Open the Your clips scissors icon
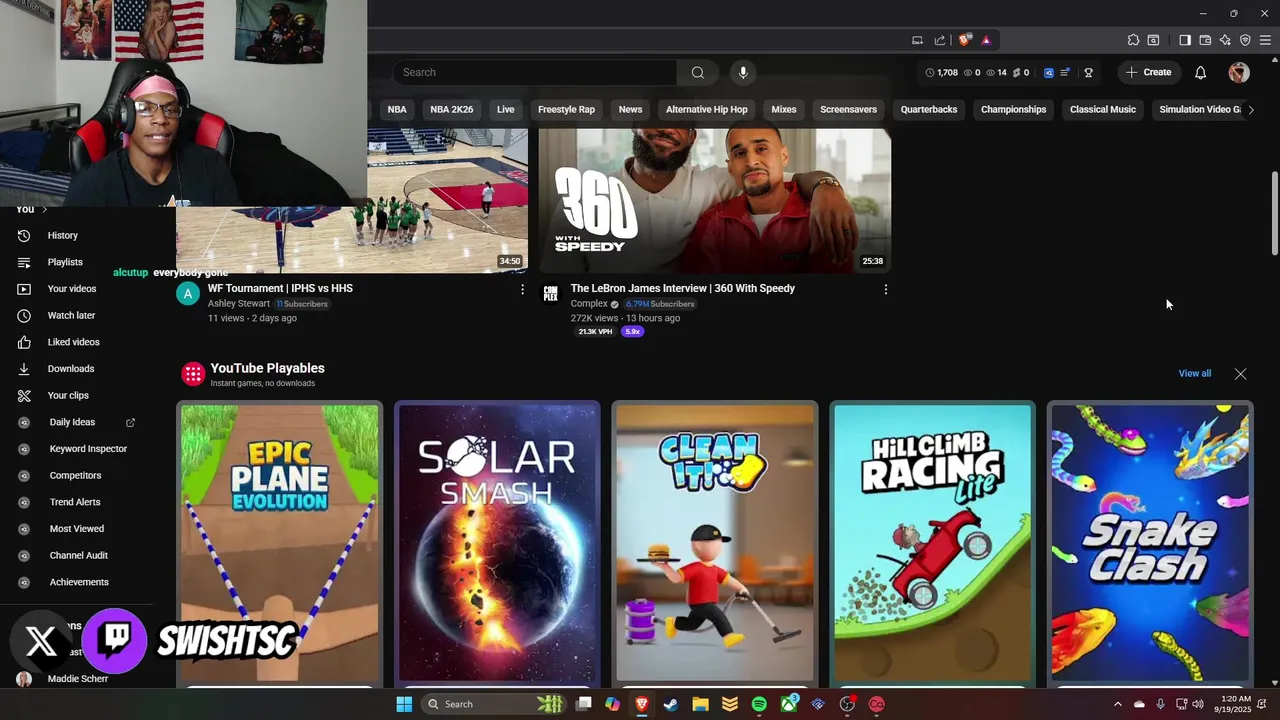 coord(24,395)
